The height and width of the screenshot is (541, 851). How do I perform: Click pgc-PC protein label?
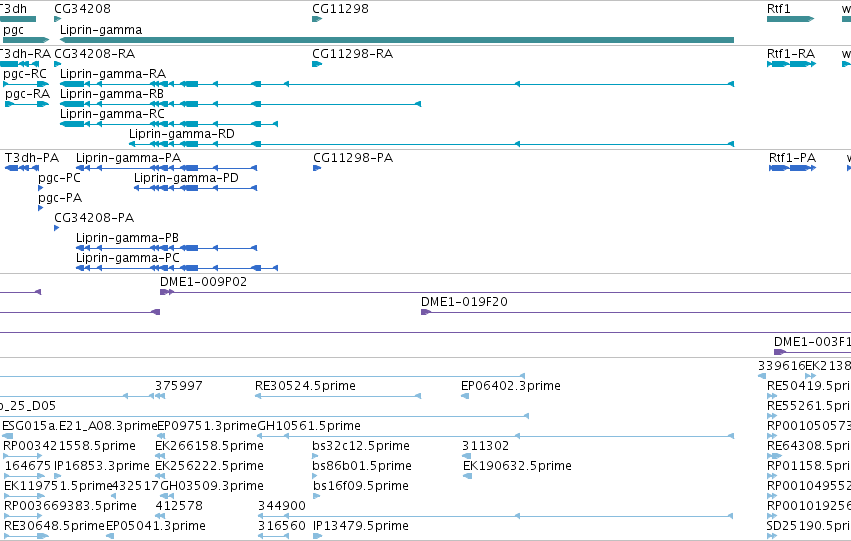[59, 178]
